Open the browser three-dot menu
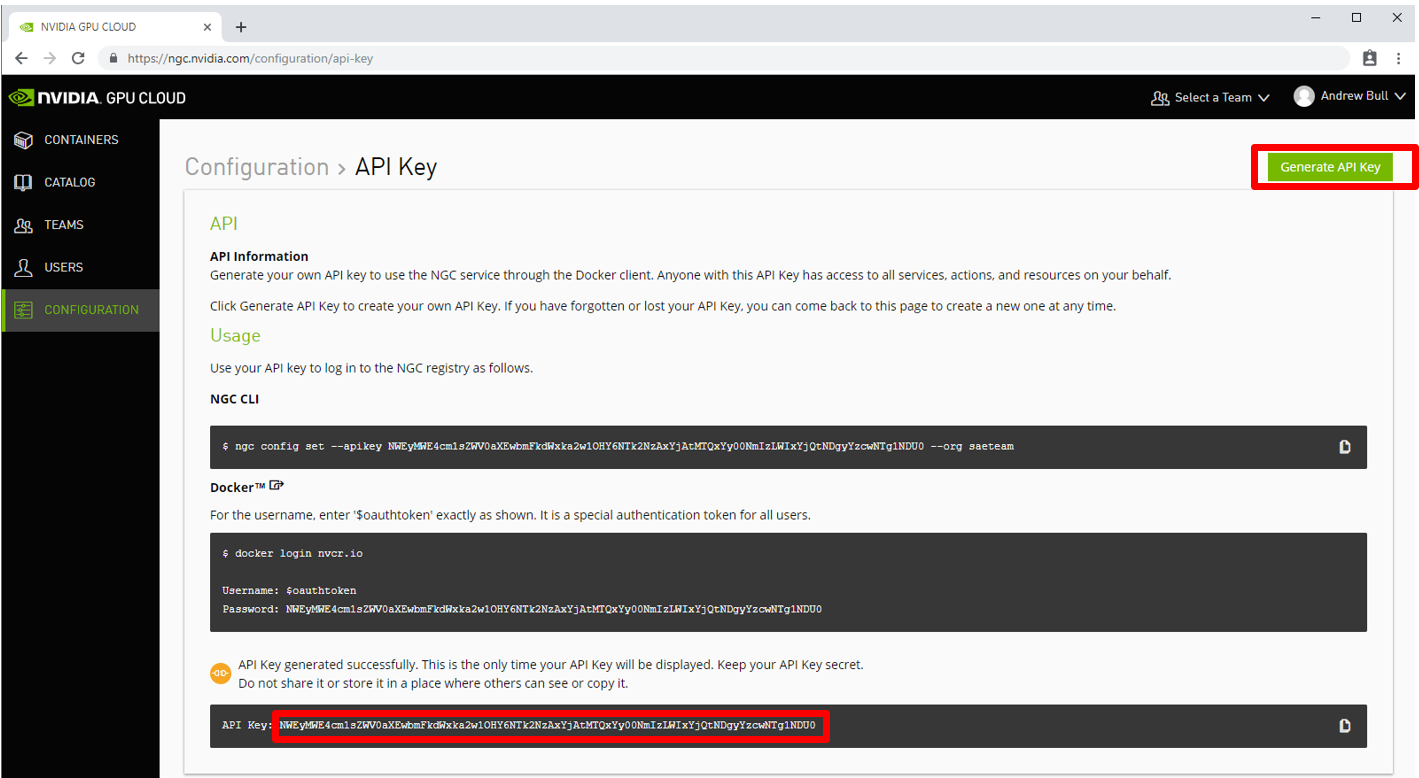1419x778 pixels. pos(1398,58)
